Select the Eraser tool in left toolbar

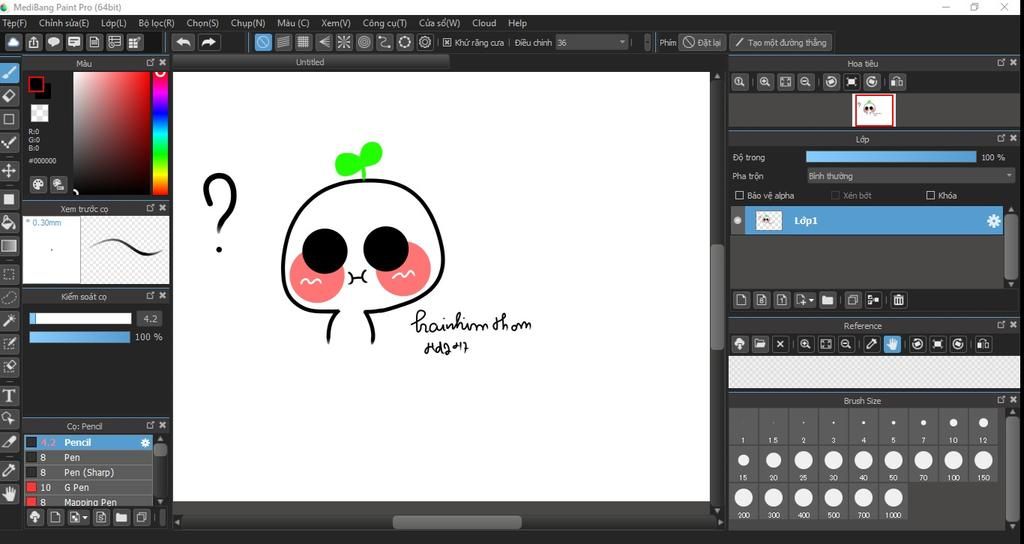9,96
